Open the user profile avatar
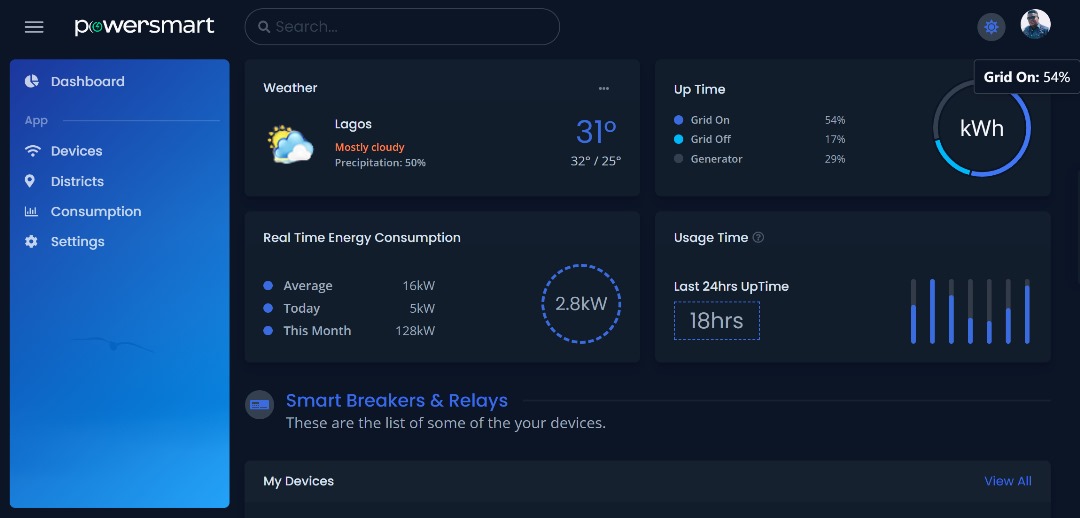This screenshot has width=1080, height=518. tap(1035, 25)
